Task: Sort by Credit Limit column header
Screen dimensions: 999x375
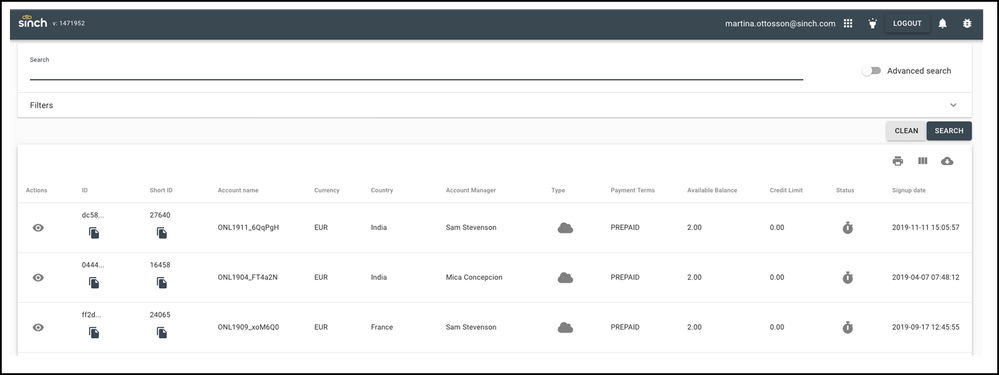Action: (x=786, y=190)
